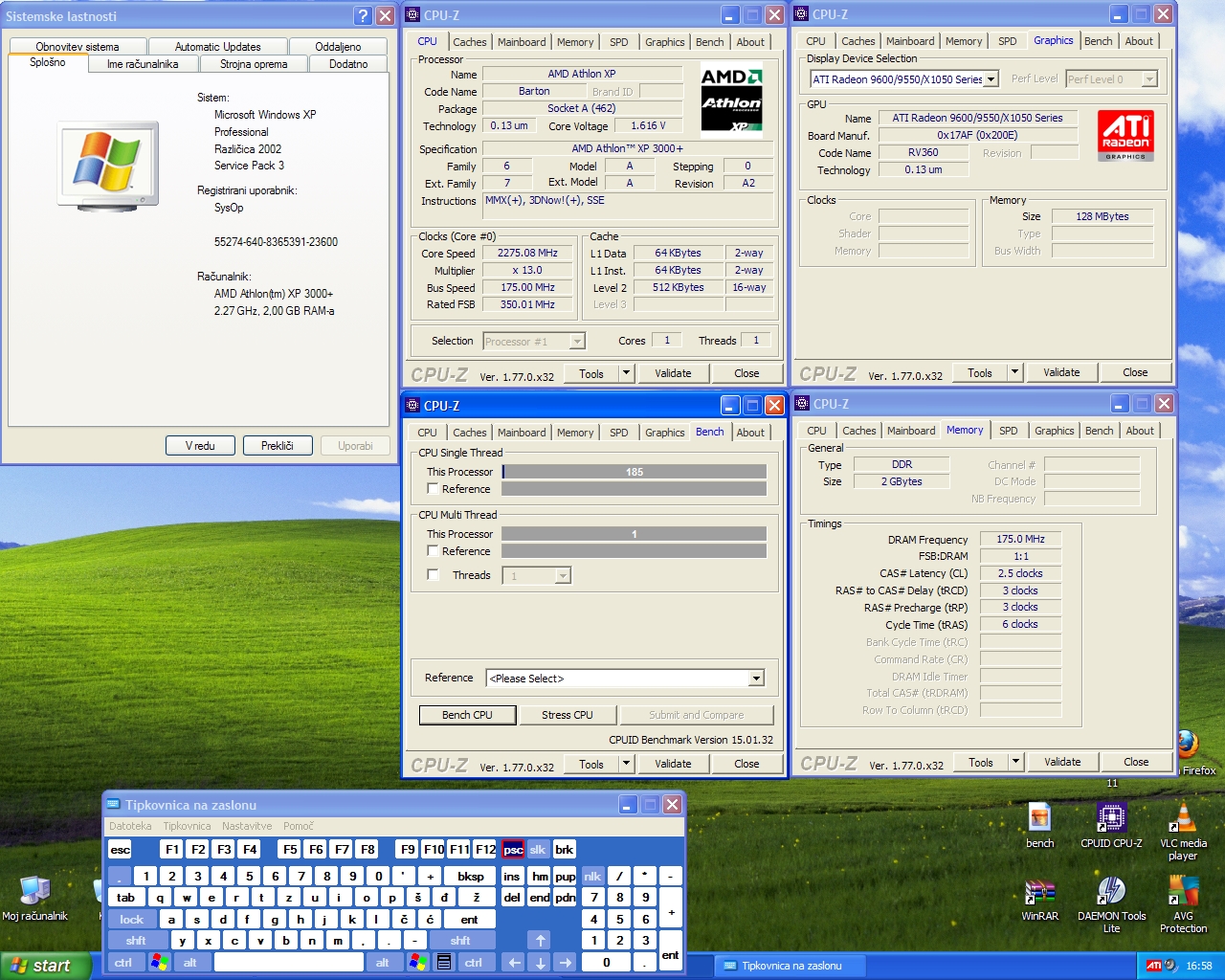This screenshot has height=980, width=1225.
Task: Enable the Threads checkbox in Bench window
Action: coord(433,575)
